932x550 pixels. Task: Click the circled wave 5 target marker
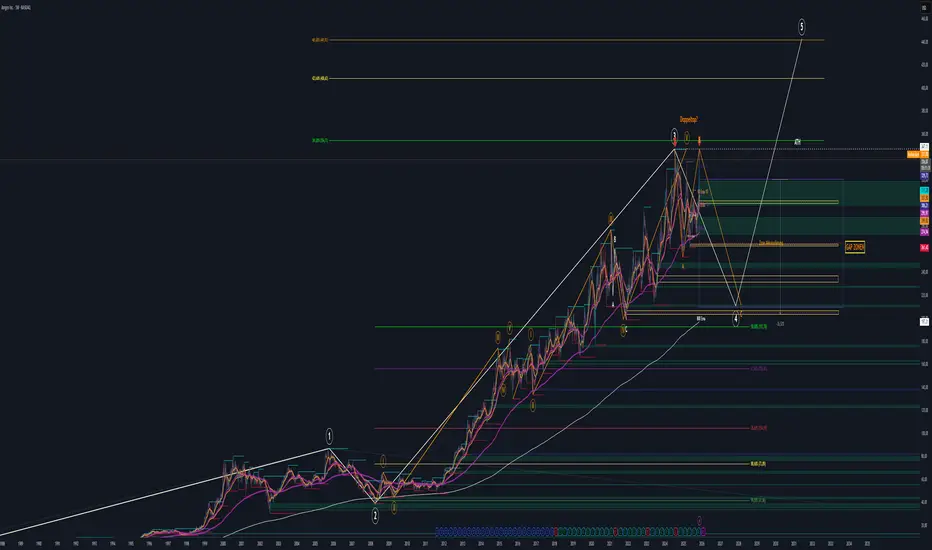801,26
